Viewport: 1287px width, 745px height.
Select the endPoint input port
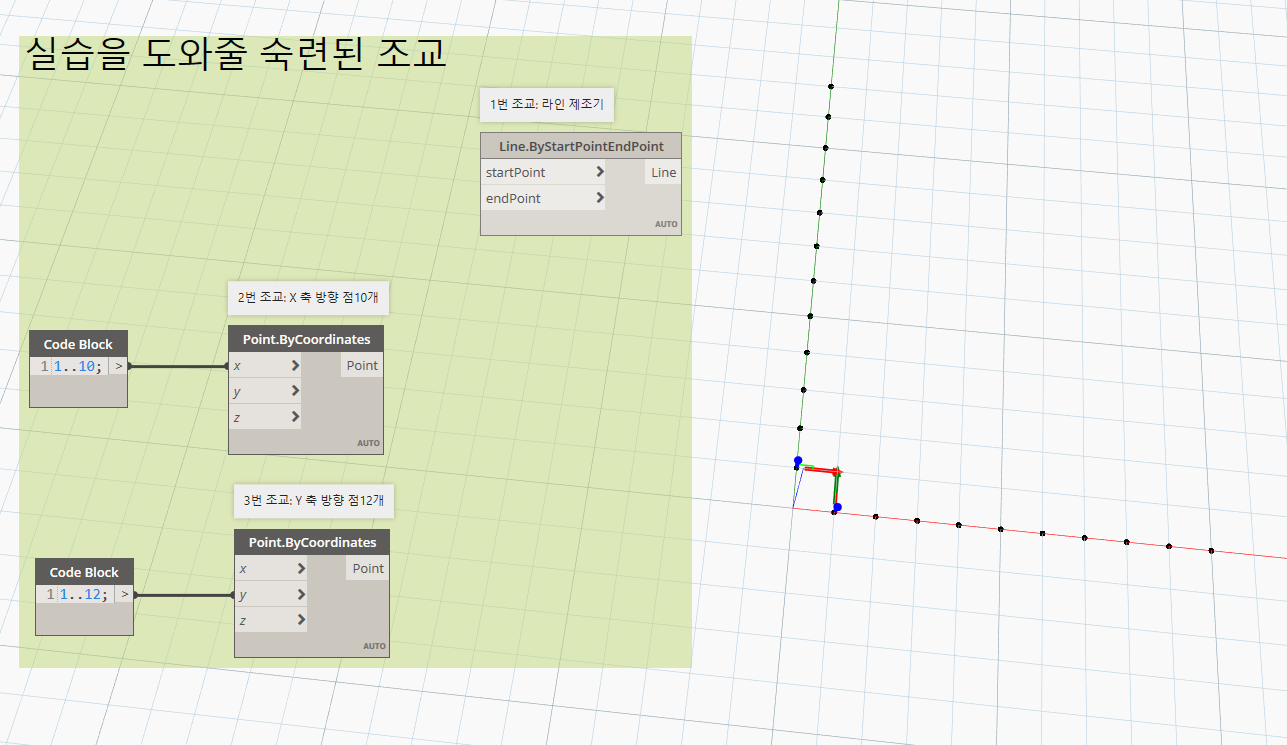tap(544, 198)
